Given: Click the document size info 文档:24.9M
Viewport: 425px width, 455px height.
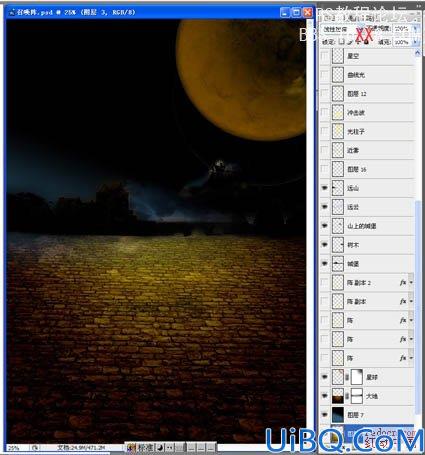Looking at the screenshot, I should point(81,447).
